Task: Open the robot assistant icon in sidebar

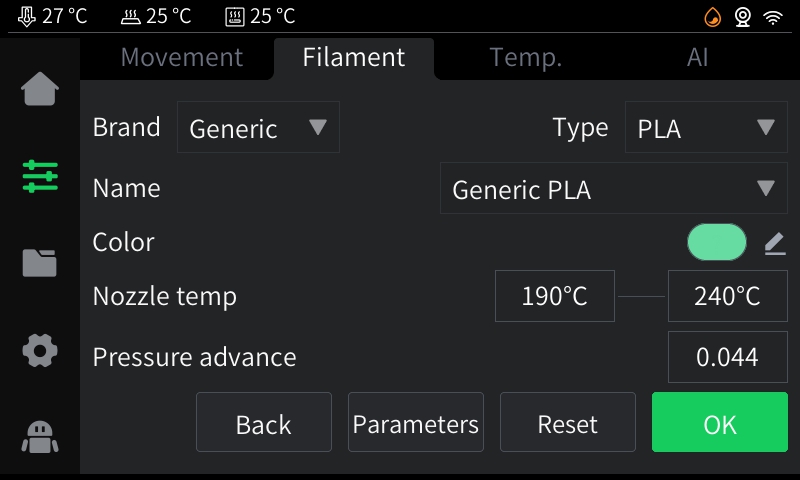Action: tap(40, 435)
